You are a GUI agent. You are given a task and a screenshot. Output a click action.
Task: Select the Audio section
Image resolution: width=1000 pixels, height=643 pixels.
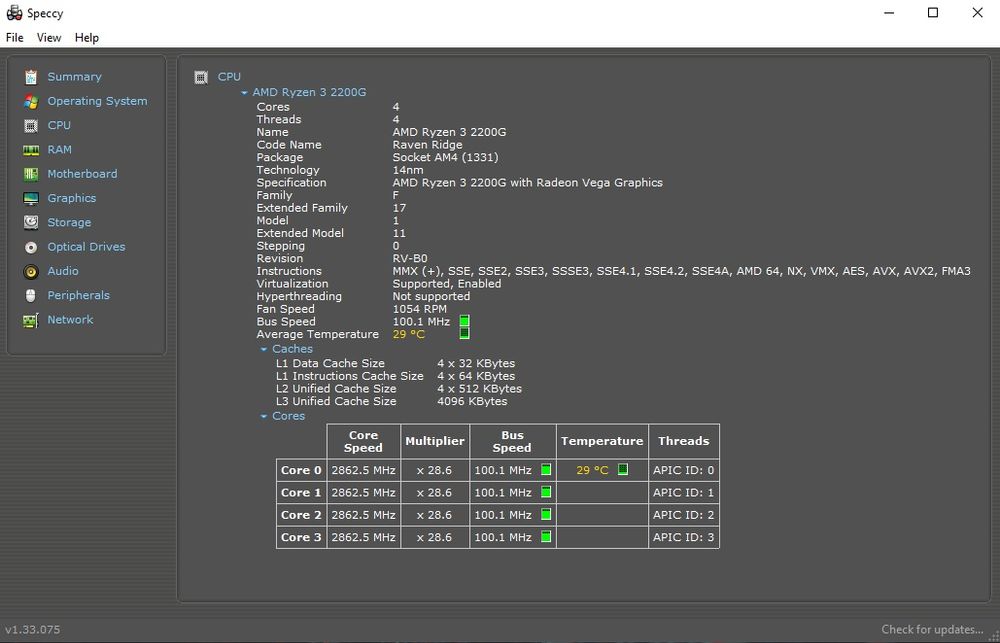(62, 270)
